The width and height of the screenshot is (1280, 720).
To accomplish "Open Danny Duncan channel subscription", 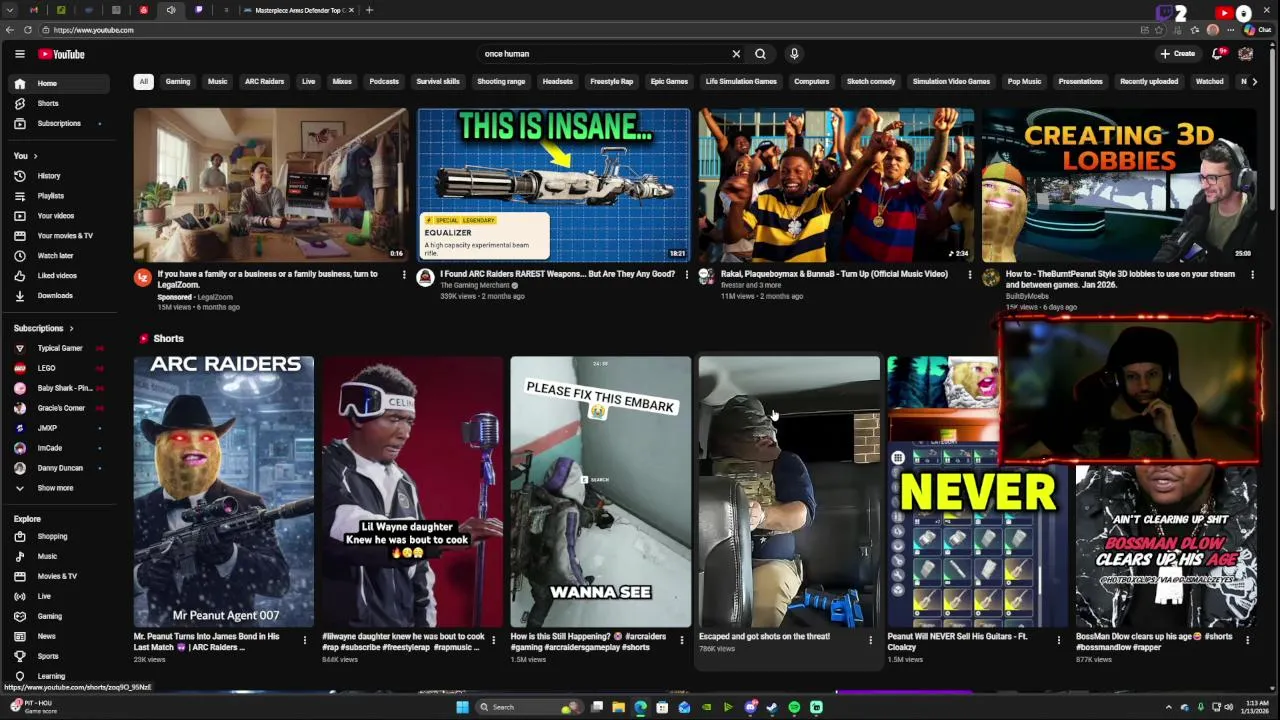I will [60, 468].
